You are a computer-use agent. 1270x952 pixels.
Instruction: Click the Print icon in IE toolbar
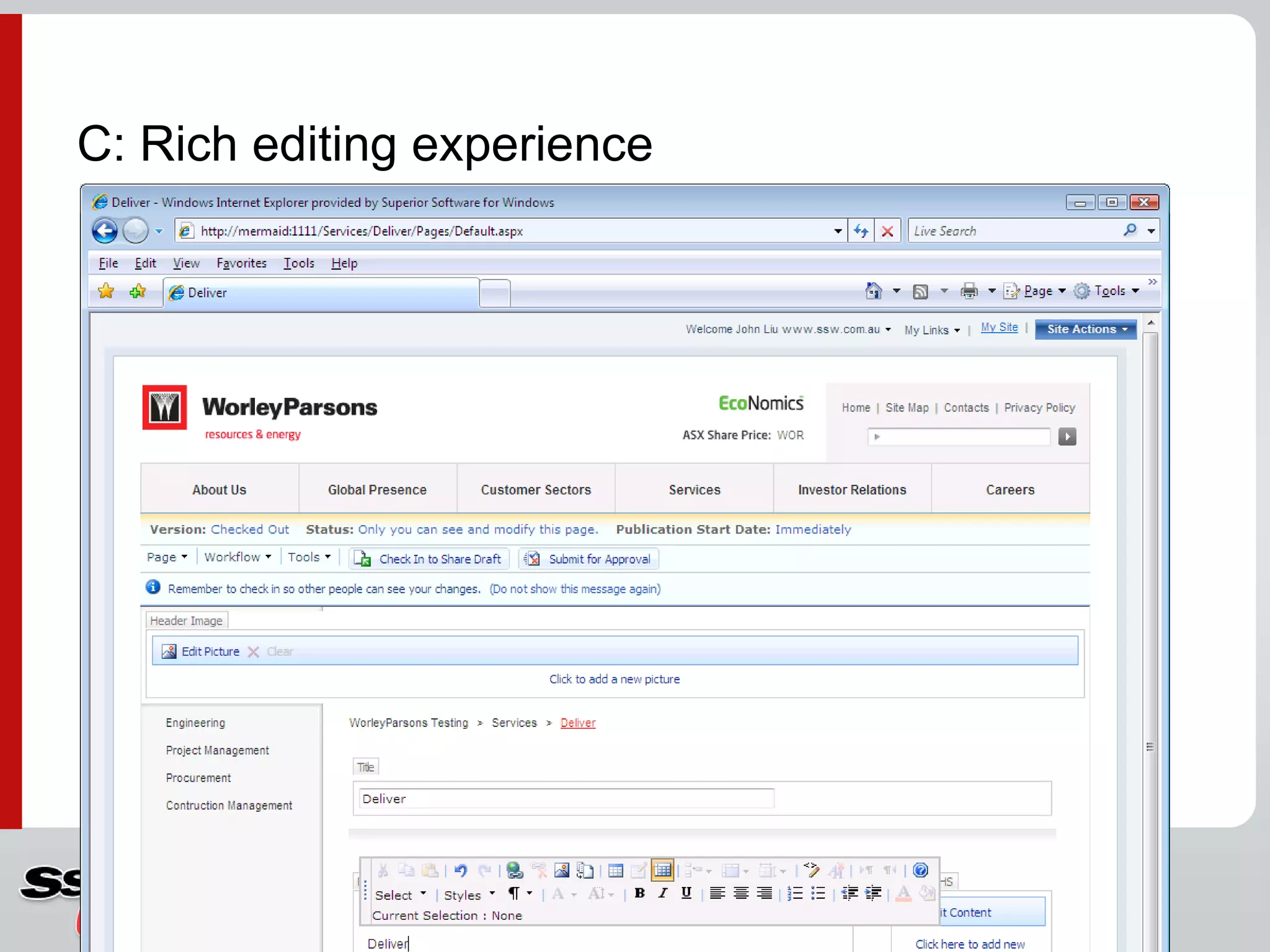(969, 291)
